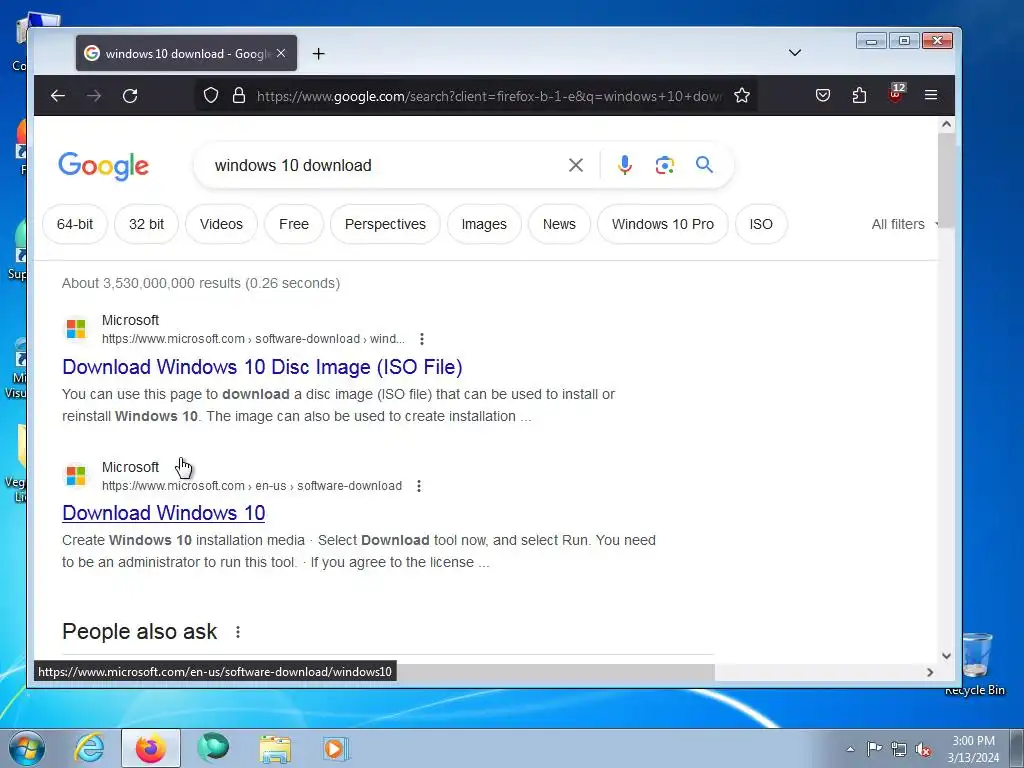The image size is (1024, 768).
Task: Show hidden tray icons arrow
Action: [850, 750]
